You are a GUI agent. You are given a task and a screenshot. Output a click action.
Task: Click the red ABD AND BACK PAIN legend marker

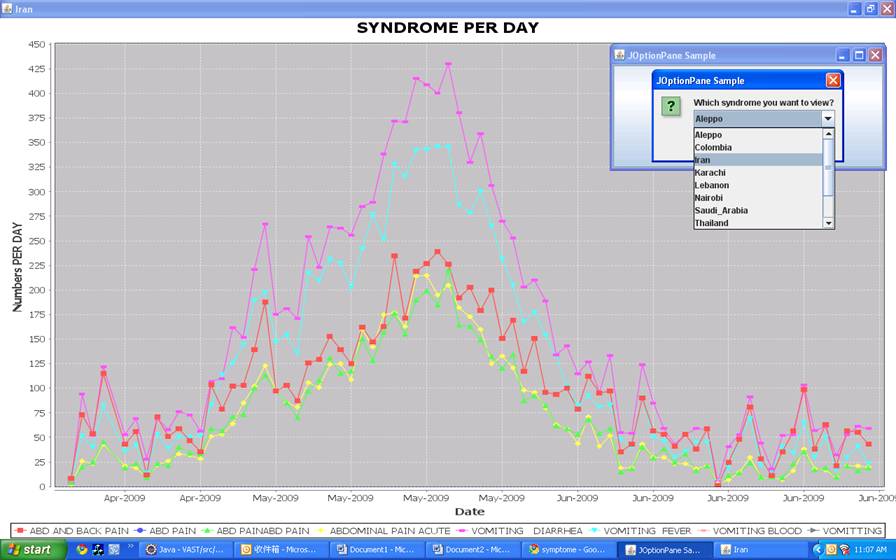pyautogui.click(x=21, y=531)
